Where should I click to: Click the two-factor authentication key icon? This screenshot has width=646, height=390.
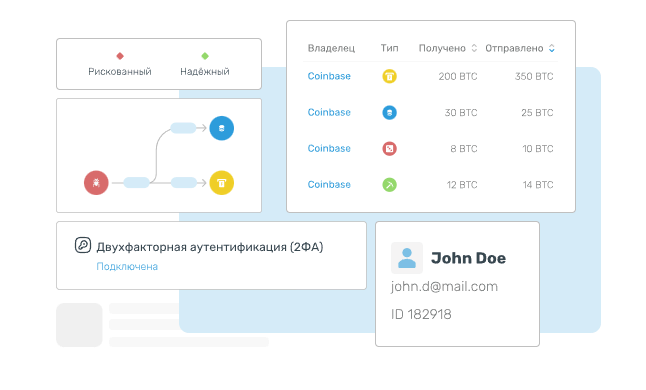pyautogui.click(x=83, y=245)
